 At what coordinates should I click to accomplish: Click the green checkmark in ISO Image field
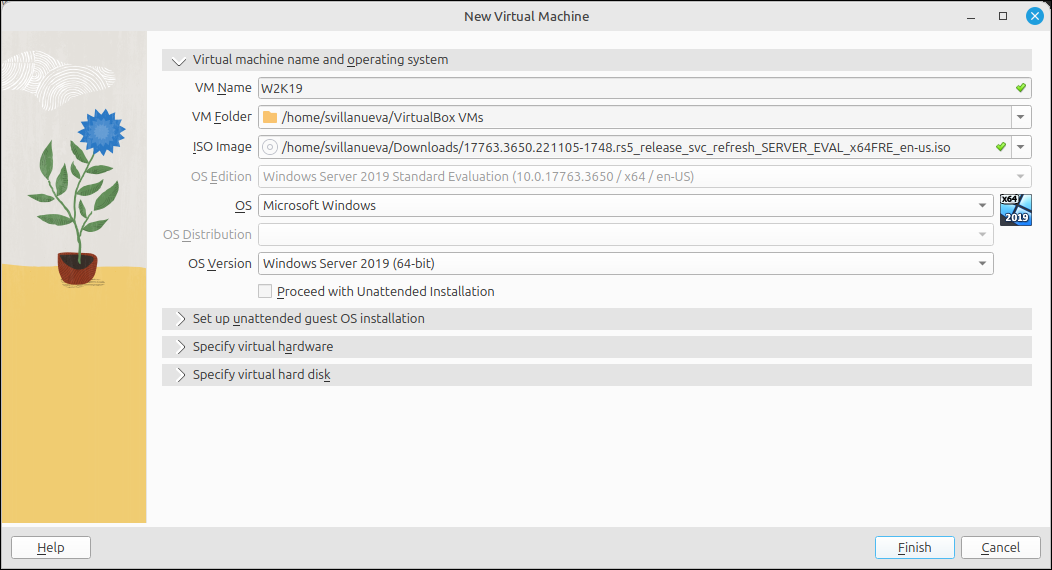1000,147
